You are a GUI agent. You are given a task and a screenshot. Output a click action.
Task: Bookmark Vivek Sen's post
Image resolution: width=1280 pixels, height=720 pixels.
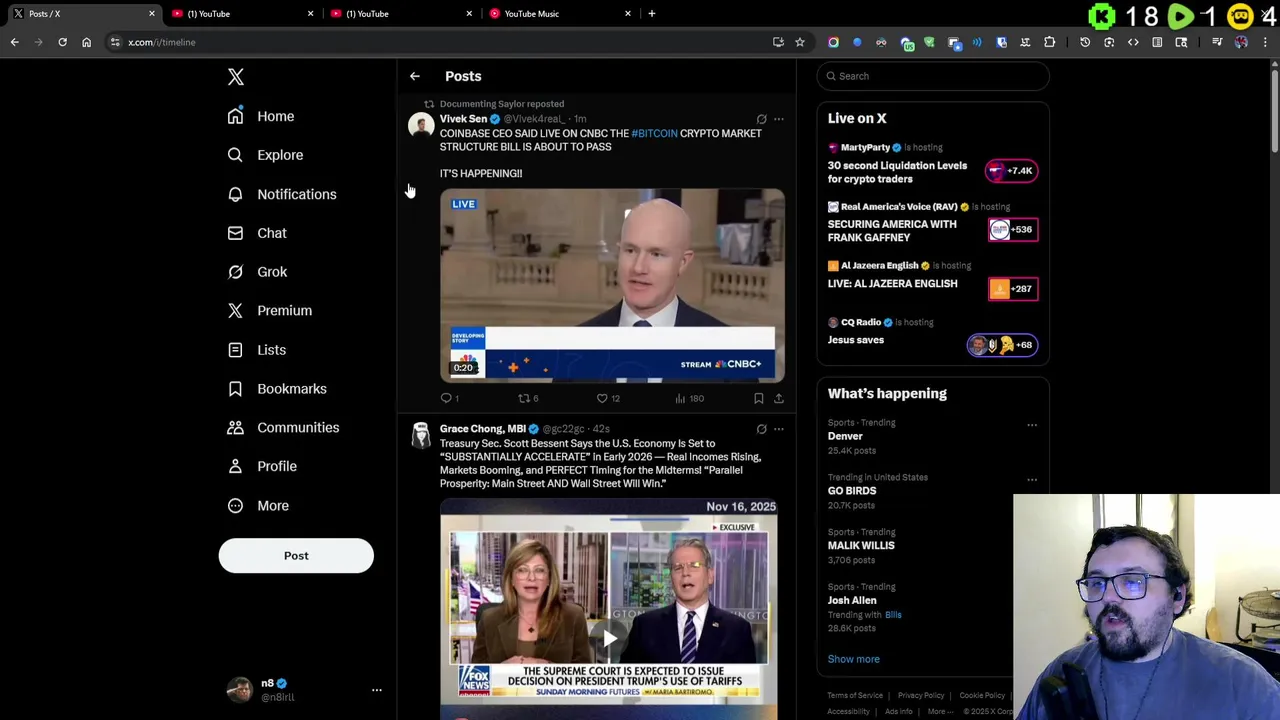pyautogui.click(x=758, y=398)
